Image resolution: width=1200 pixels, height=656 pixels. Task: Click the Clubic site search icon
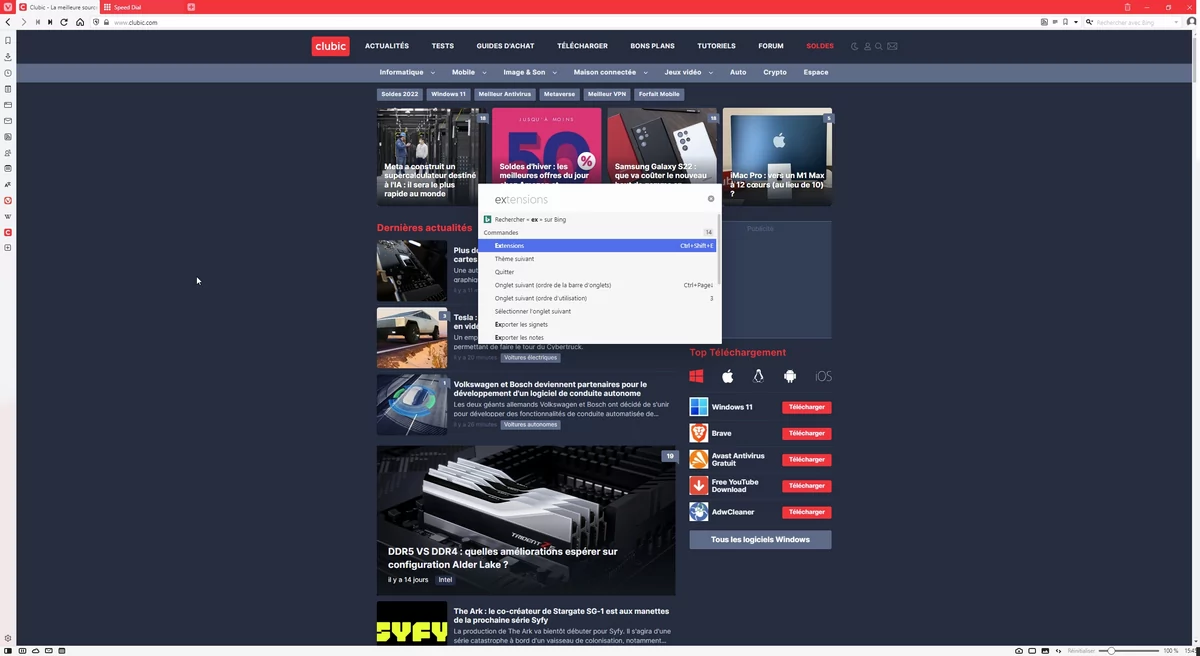[879, 46]
